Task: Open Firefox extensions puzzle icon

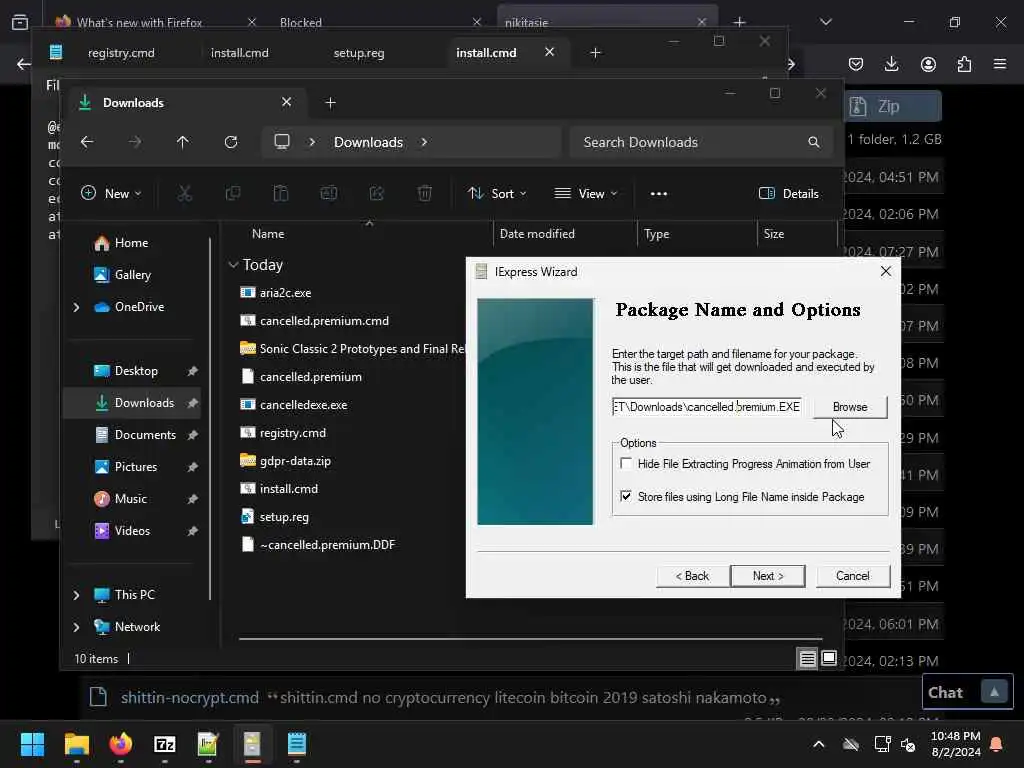Action: [x=964, y=64]
